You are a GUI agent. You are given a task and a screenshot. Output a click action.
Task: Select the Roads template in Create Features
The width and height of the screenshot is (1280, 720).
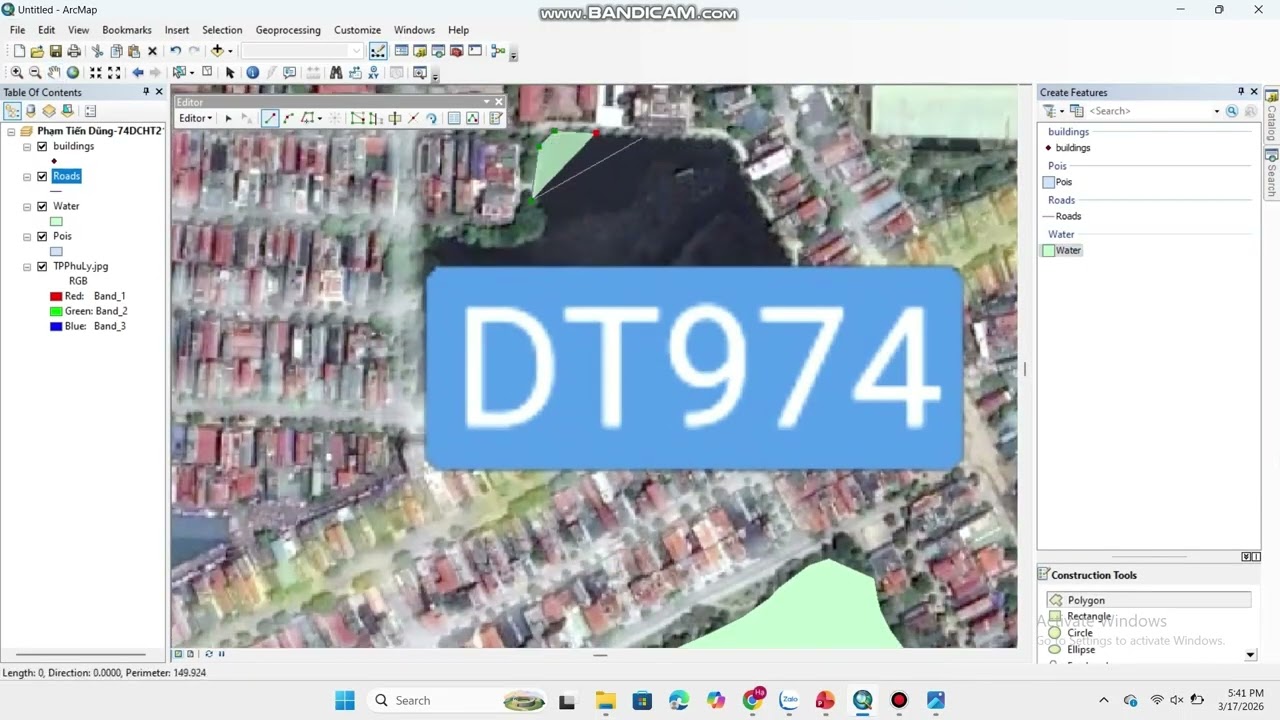point(1062,216)
